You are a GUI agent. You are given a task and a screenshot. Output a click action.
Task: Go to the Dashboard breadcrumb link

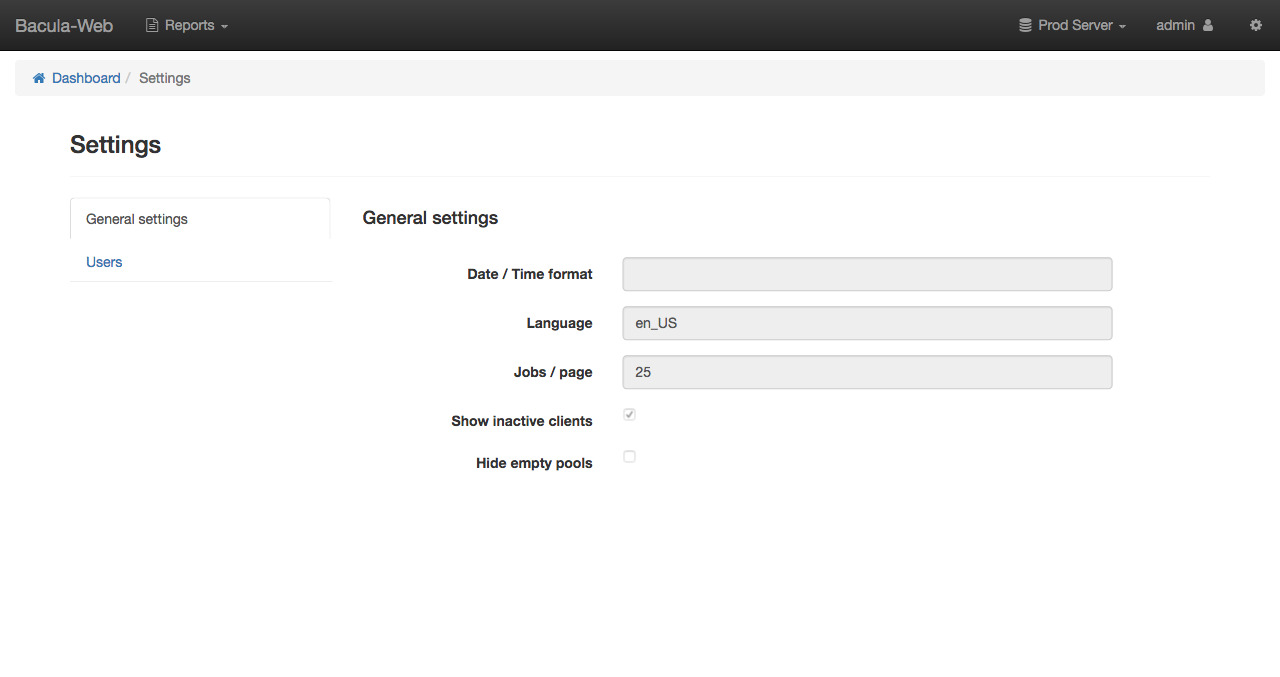click(86, 78)
